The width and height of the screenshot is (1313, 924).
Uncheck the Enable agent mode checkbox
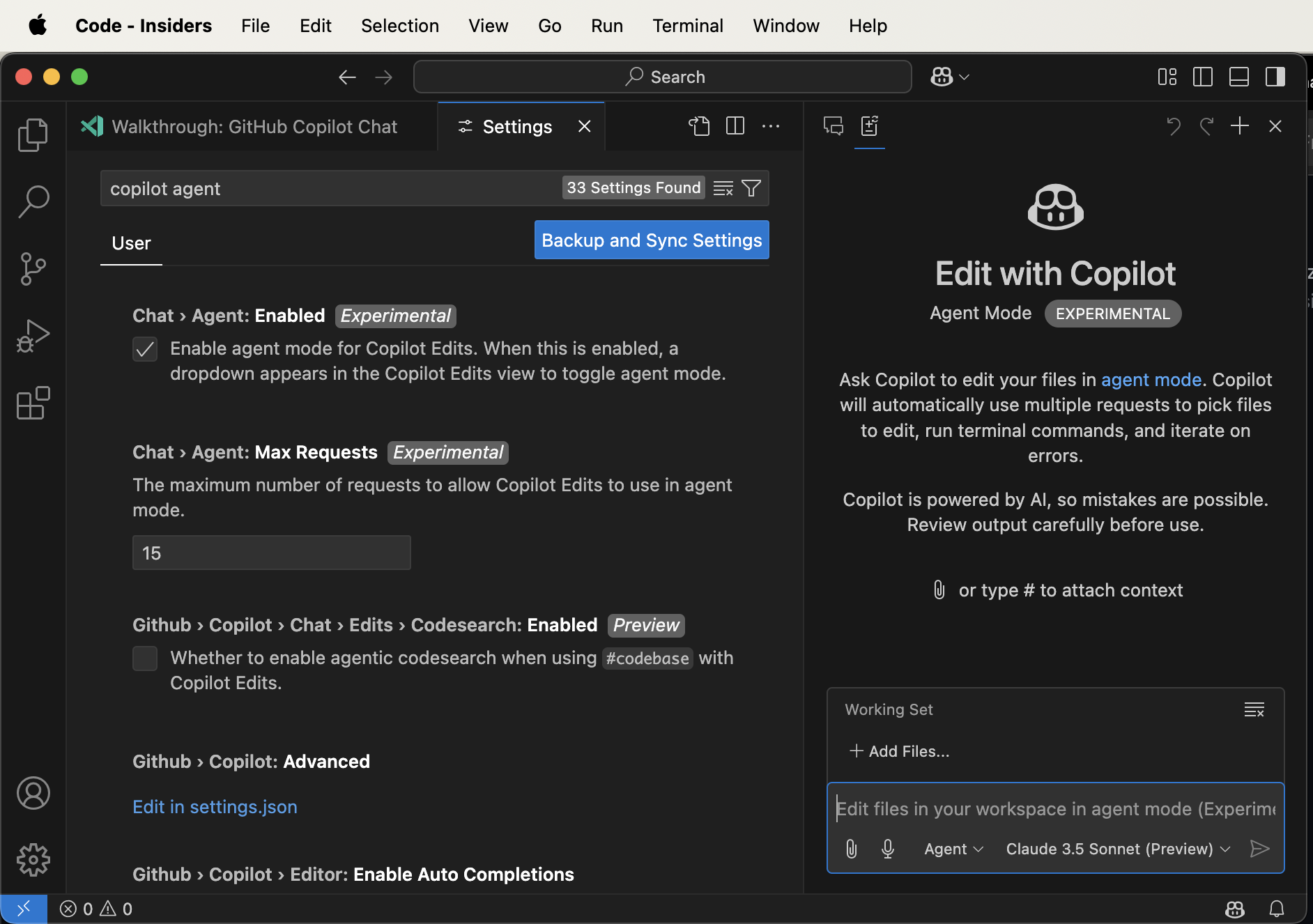point(145,348)
